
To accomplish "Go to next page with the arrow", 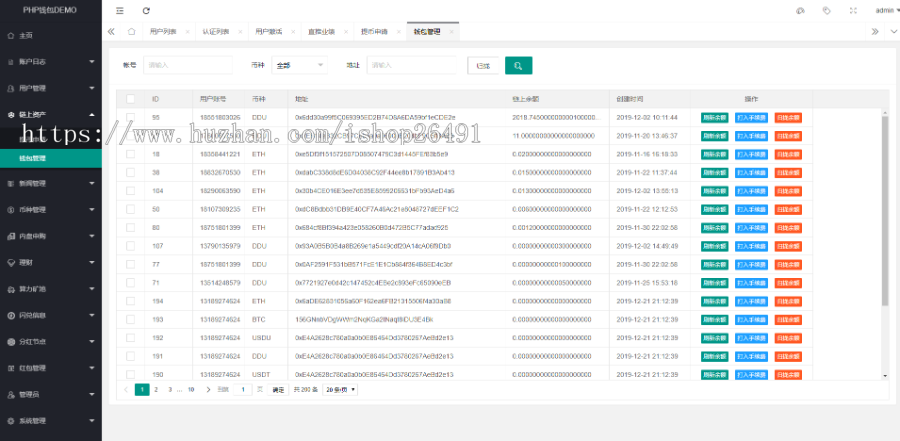I will [208, 389].
